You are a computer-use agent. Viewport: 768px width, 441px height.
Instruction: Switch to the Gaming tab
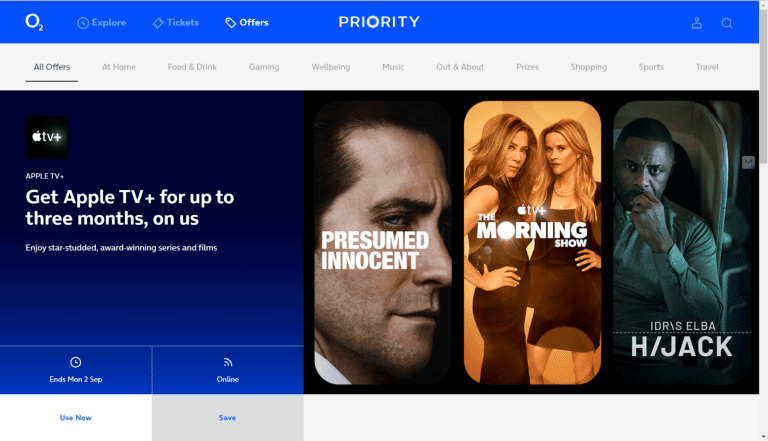[264, 67]
